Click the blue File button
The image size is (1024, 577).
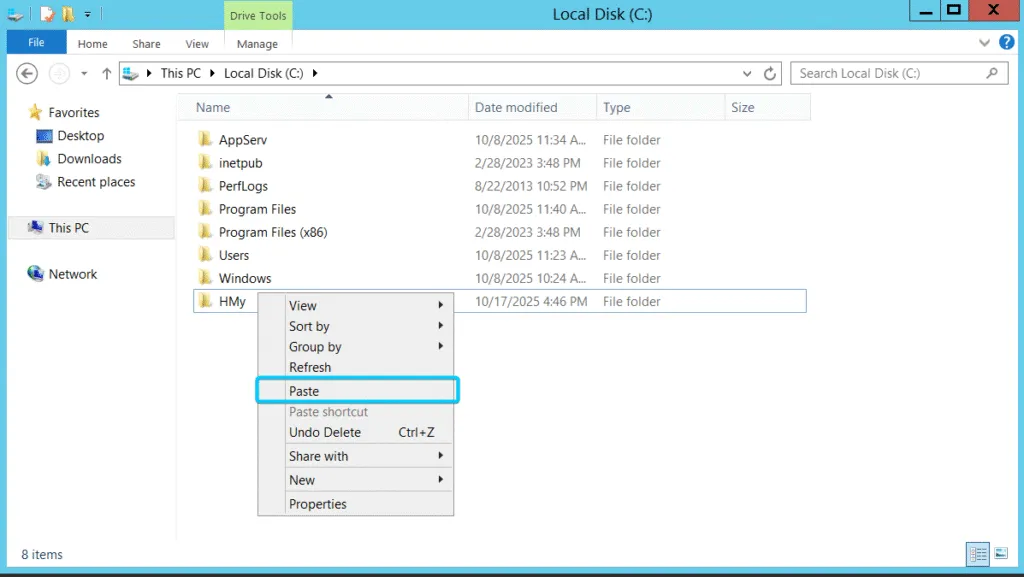pyautogui.click(x=36, y=43)
